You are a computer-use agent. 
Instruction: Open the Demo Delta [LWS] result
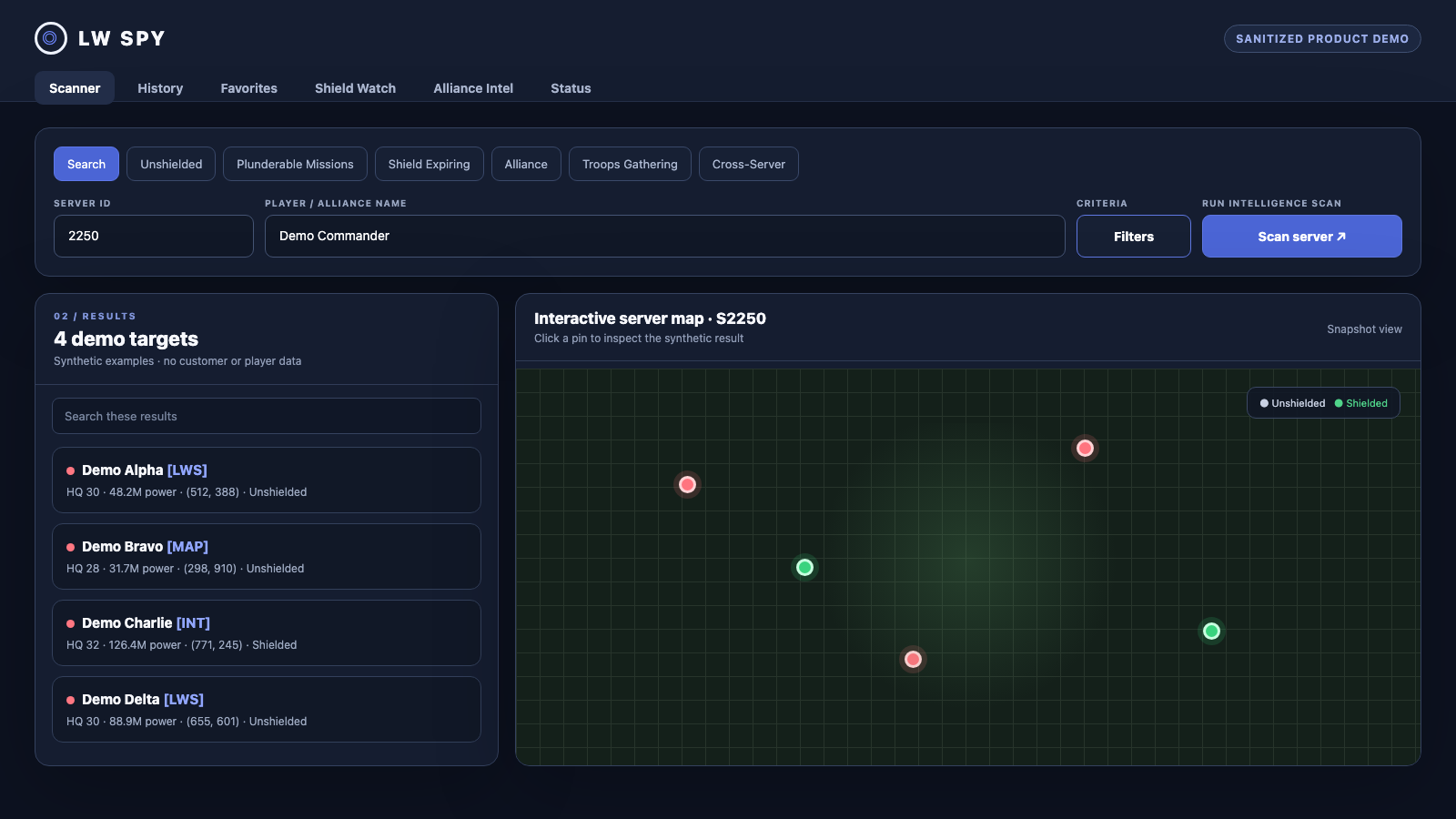pyautogui.click(x=267, y=709)
